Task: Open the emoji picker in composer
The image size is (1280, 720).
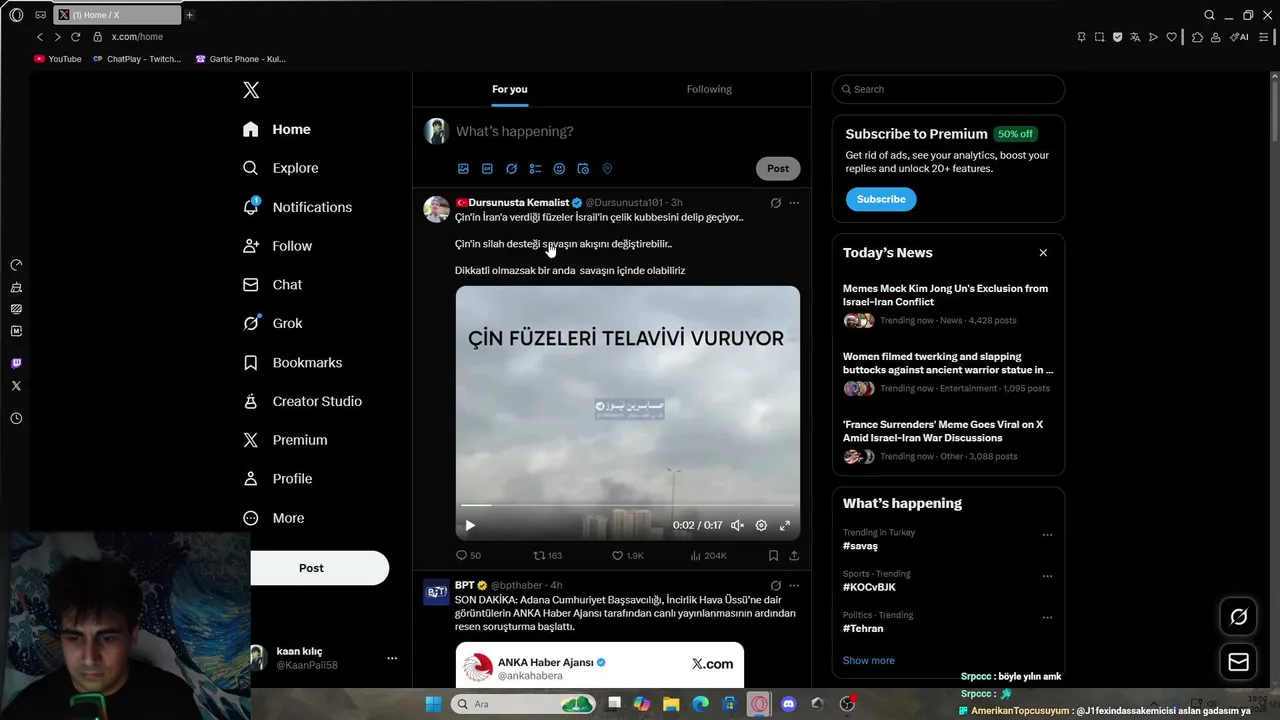Action: pyautogui.click(x=559, y=169)
